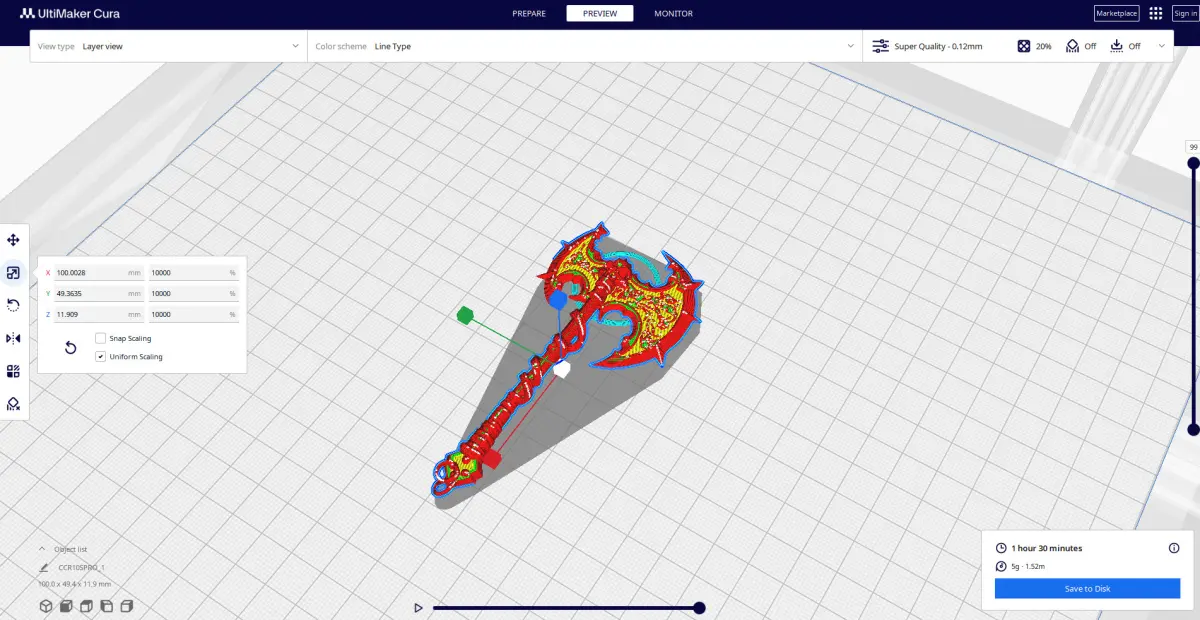Screen dimensions: 1200x620
Task: Click the reset scale arrow icon
Action: (71, 347)
